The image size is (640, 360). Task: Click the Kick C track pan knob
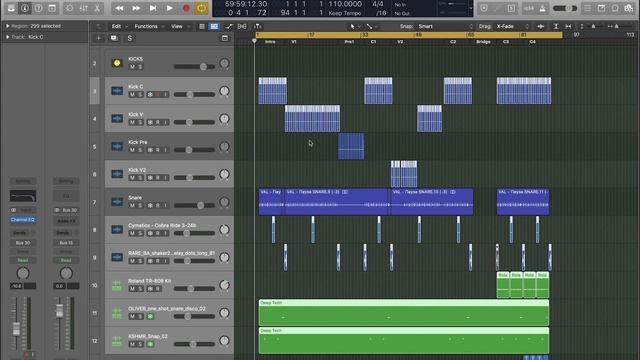click(224, 91)
